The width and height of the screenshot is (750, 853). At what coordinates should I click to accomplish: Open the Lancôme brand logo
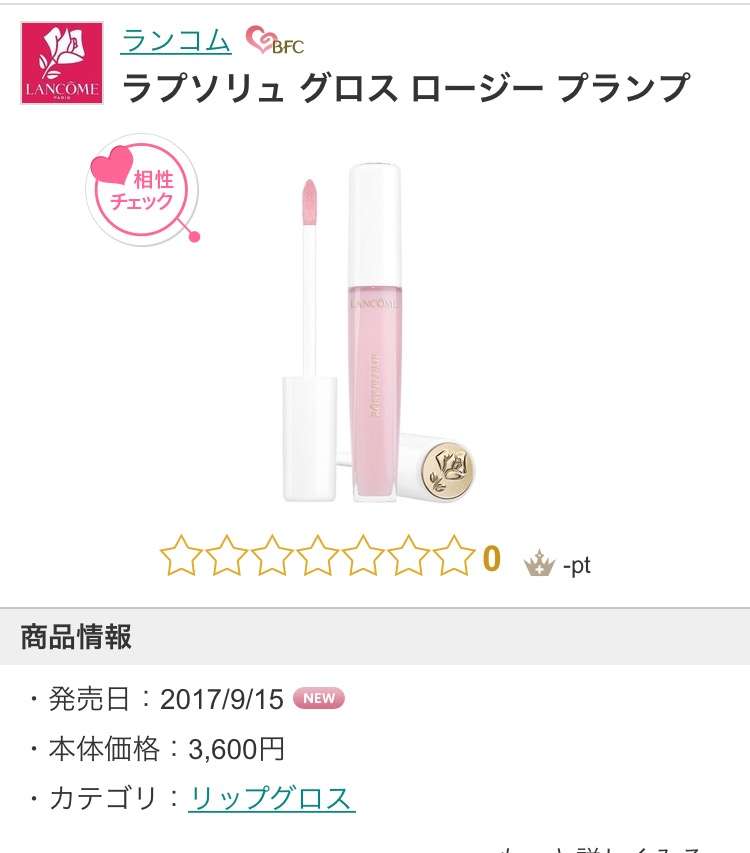[x=62, y=63]
